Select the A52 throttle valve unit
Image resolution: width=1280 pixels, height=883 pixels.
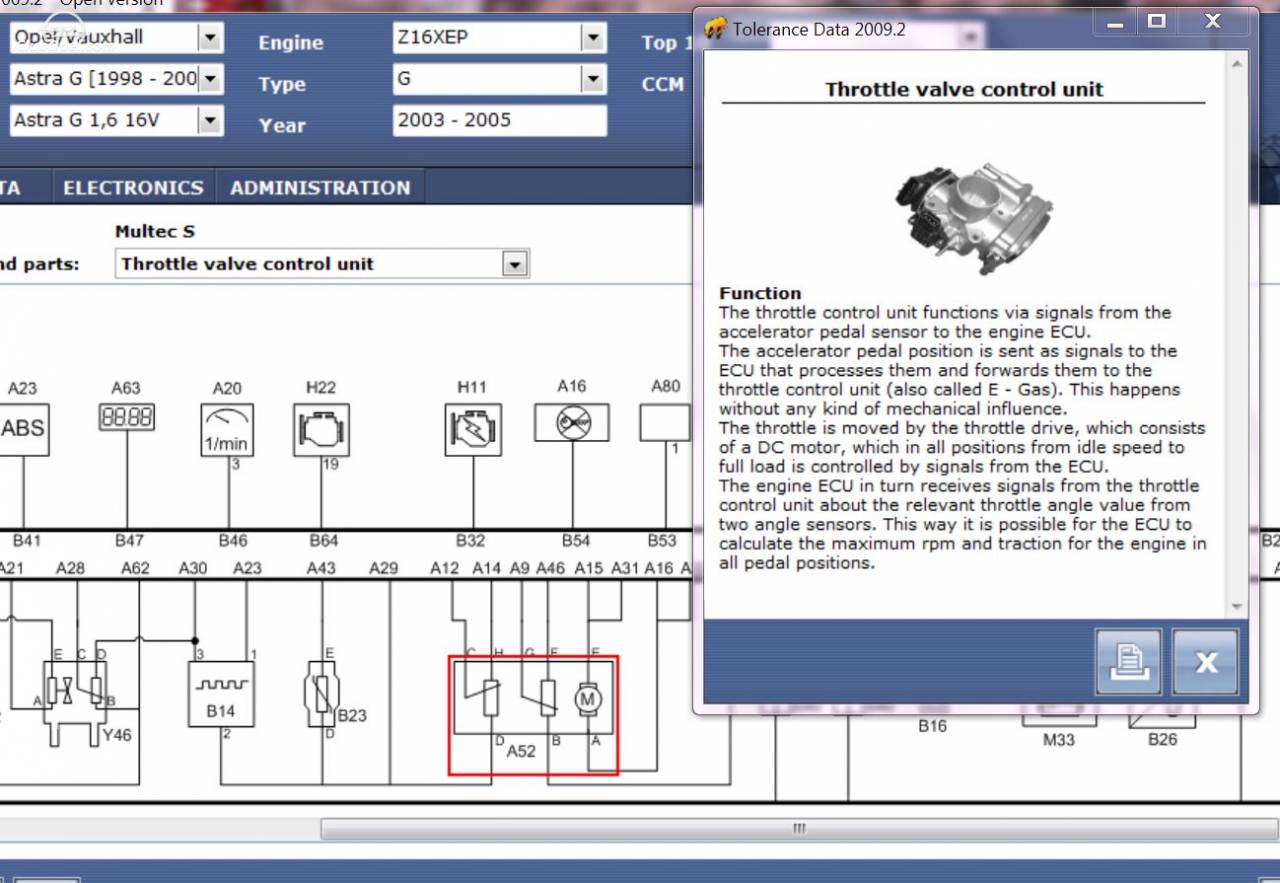[533, 715]
